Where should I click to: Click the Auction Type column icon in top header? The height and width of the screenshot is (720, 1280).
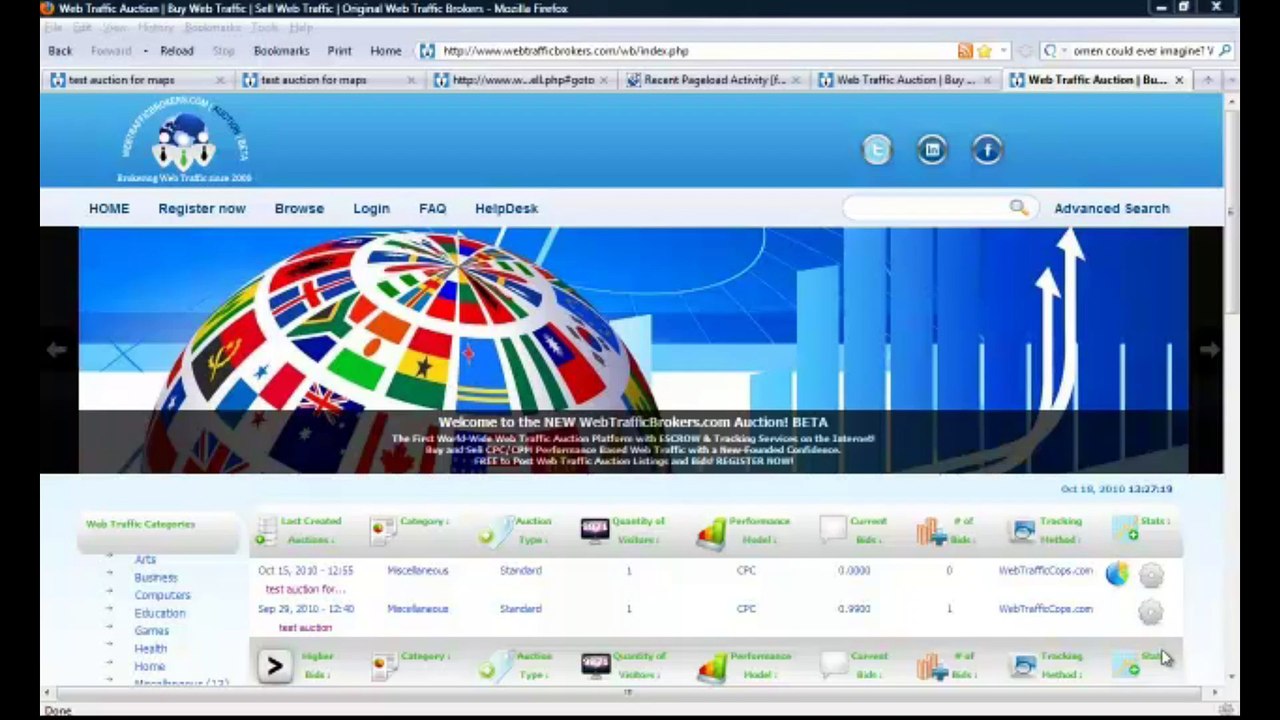tap(494, 531)
